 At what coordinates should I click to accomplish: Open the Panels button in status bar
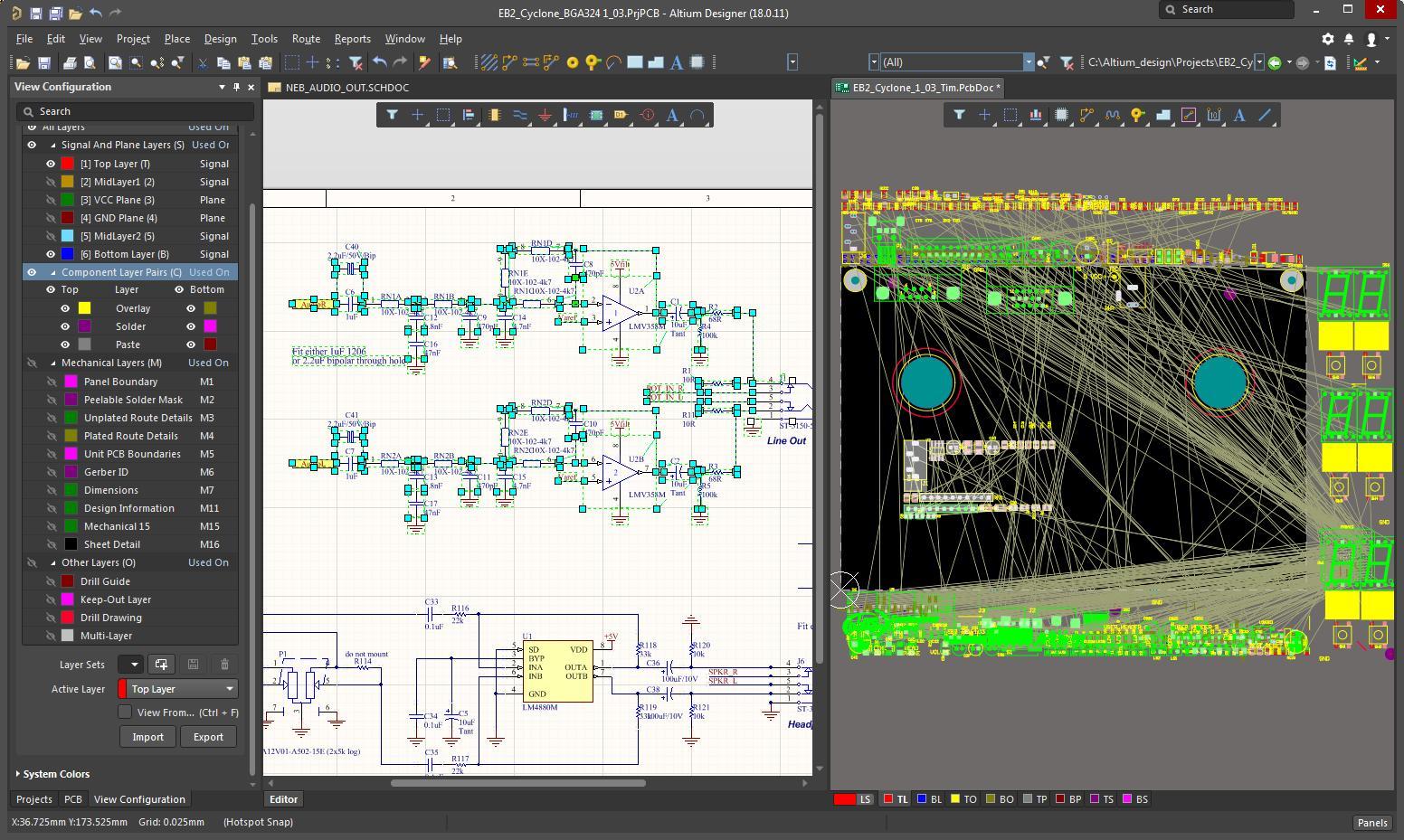pos(1371,822)
